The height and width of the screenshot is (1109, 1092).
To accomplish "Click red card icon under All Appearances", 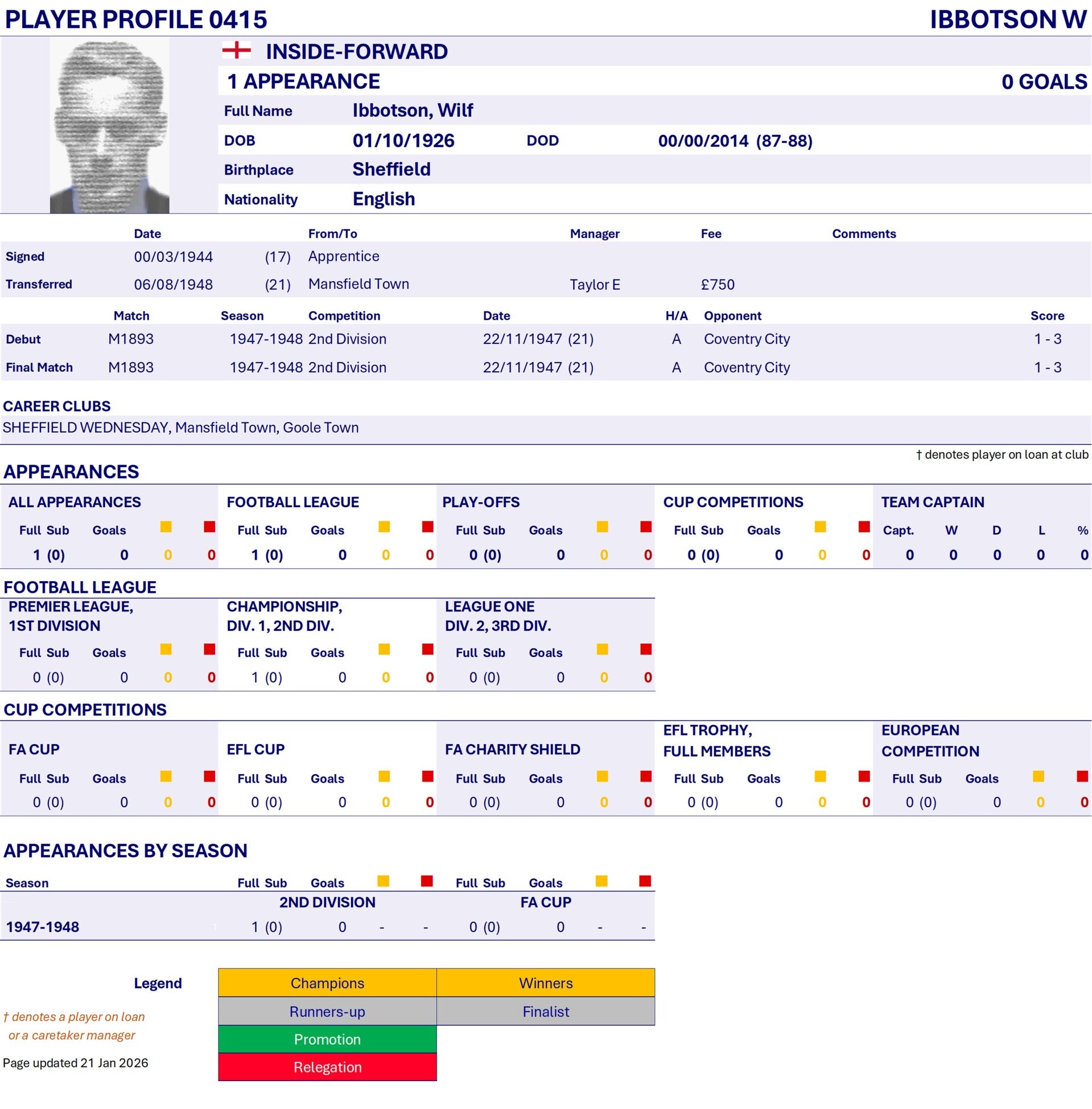I will (x=209, y=527).
